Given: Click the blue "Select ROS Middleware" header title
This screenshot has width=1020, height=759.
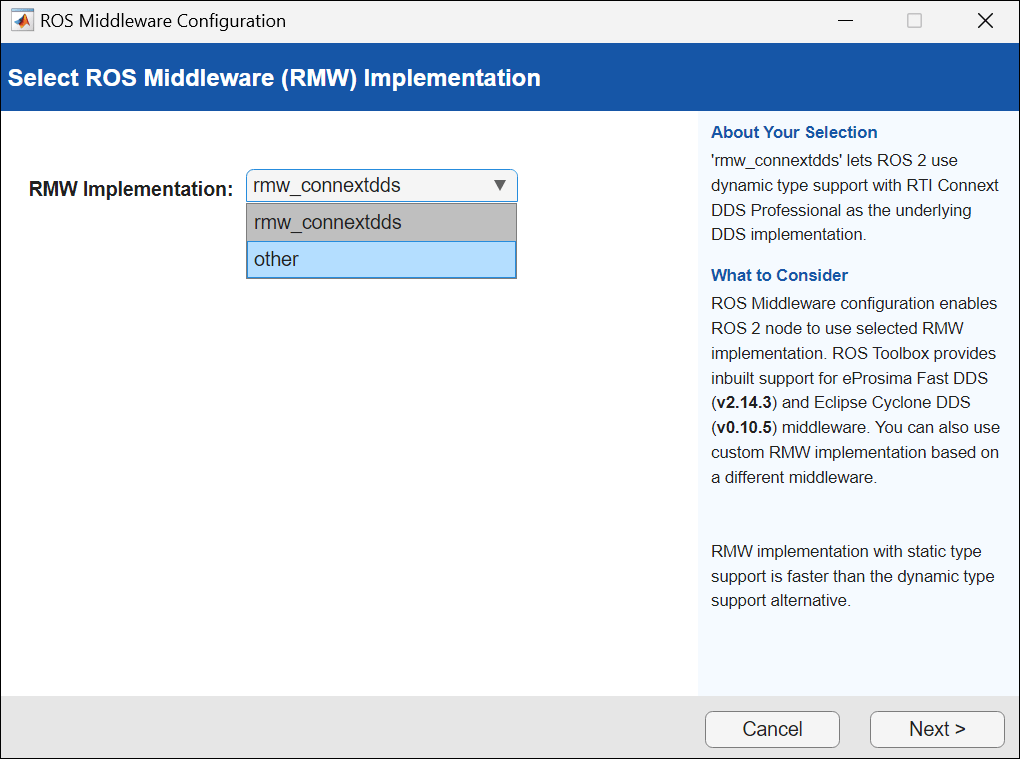Looking at the screenshot, I should tap(274, 78).
